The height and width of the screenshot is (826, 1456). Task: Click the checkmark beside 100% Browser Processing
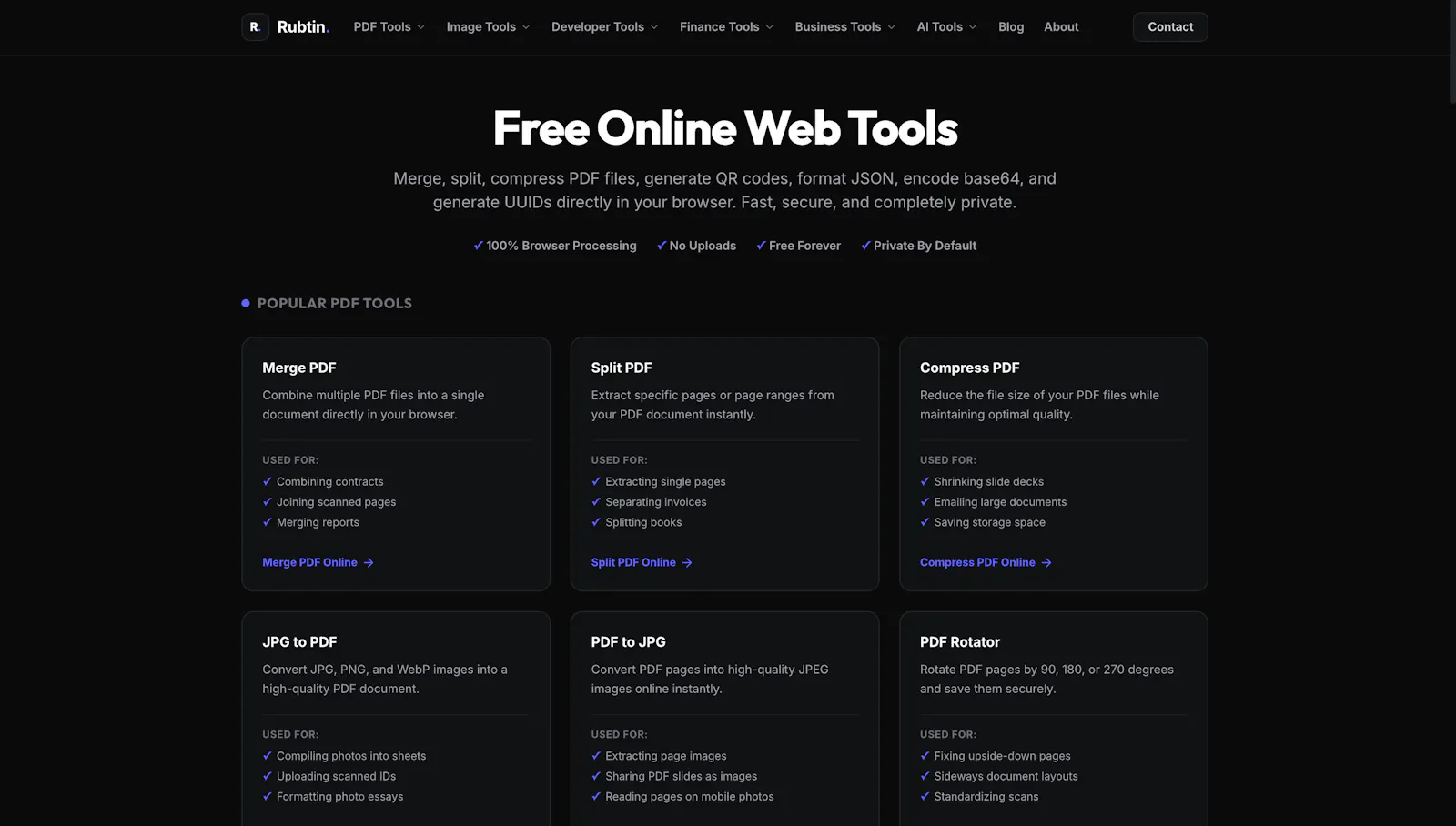pyautogui.click(x=478, y=246)
